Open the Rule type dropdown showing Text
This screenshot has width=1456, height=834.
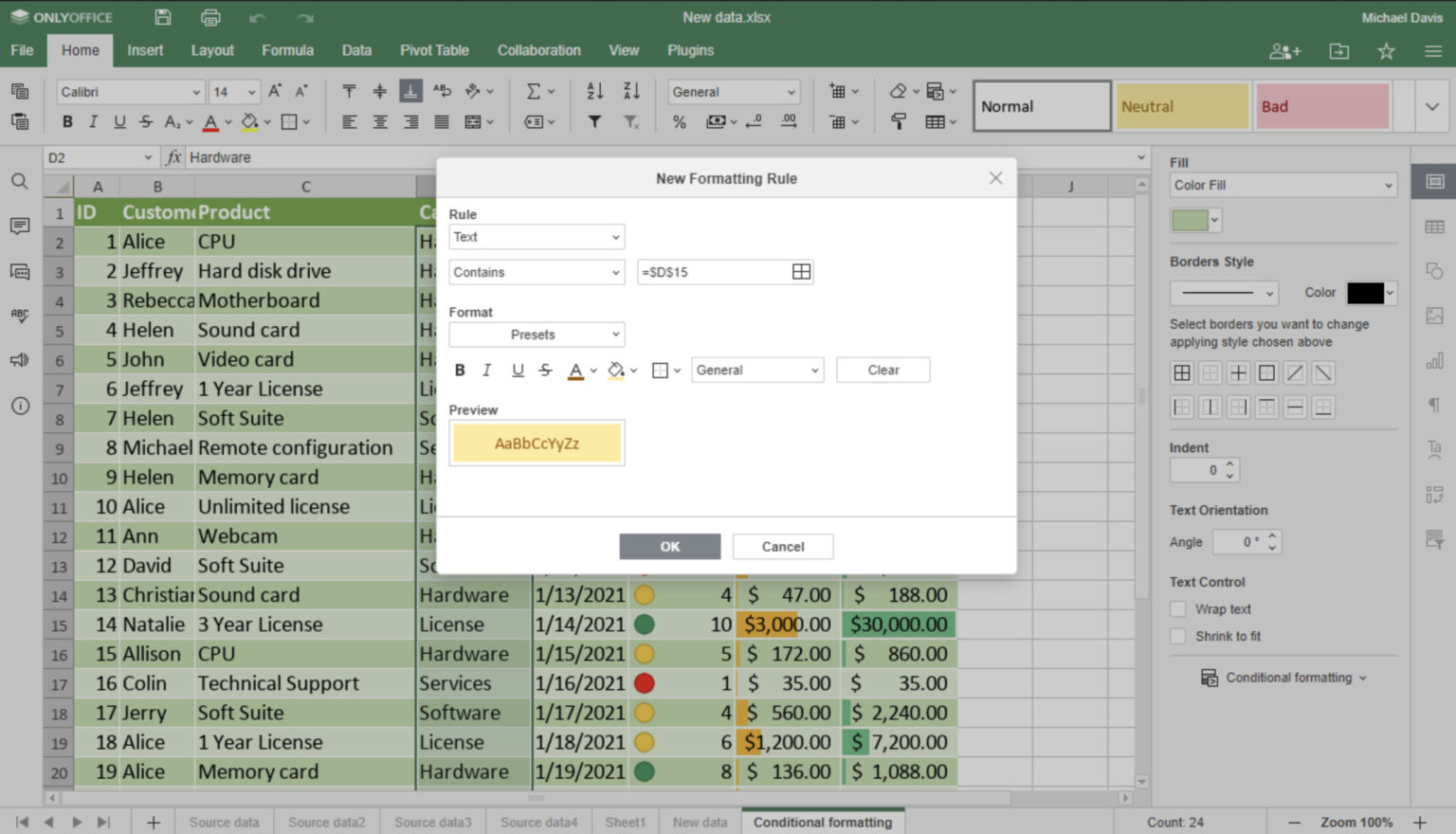tap(537, 237)
